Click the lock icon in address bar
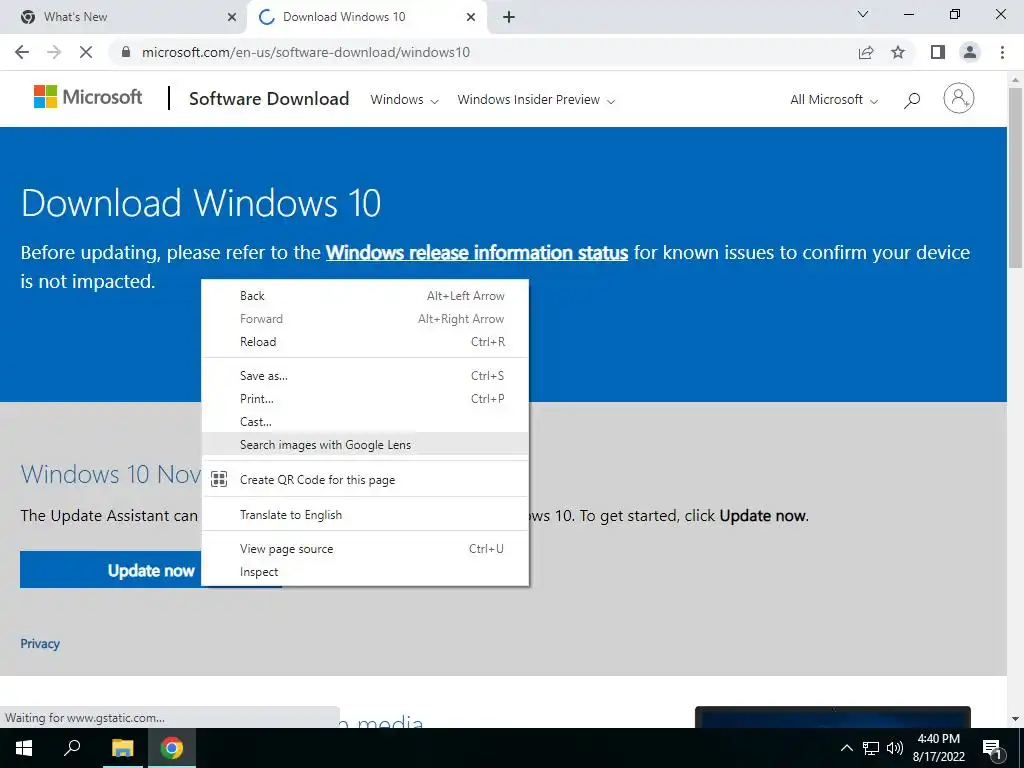 click(126, 52)
